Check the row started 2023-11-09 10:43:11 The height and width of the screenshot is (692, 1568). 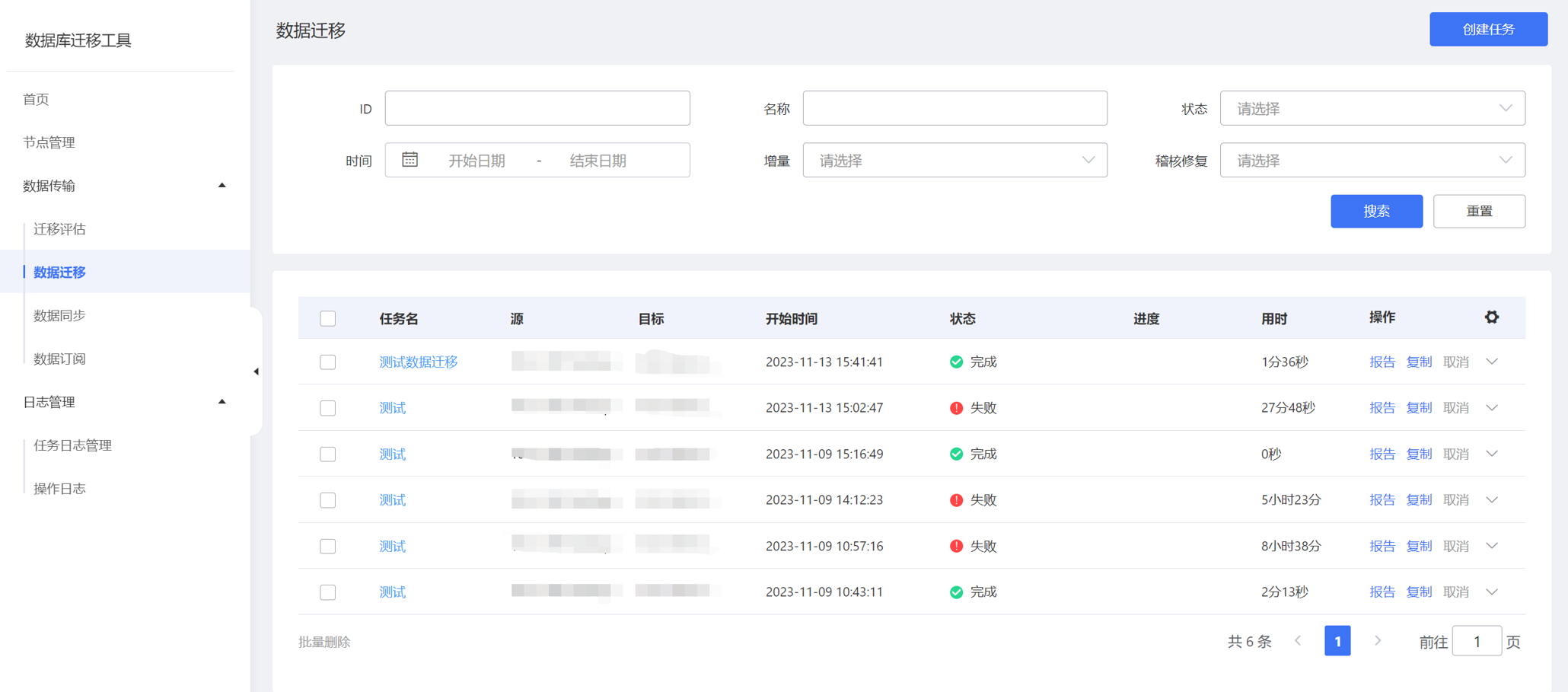coord(328,592)
